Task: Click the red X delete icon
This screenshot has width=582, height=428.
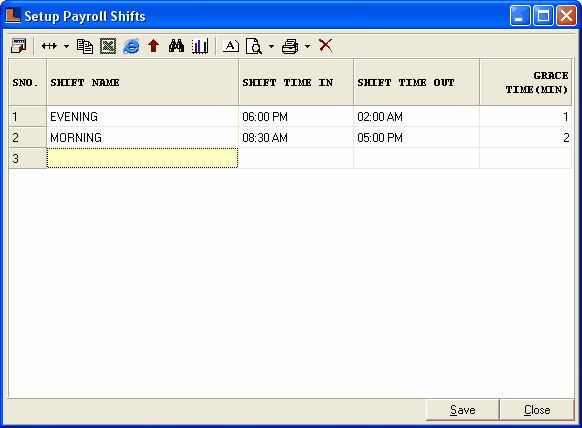Action: pyautogui.click(x=326, y=45)
